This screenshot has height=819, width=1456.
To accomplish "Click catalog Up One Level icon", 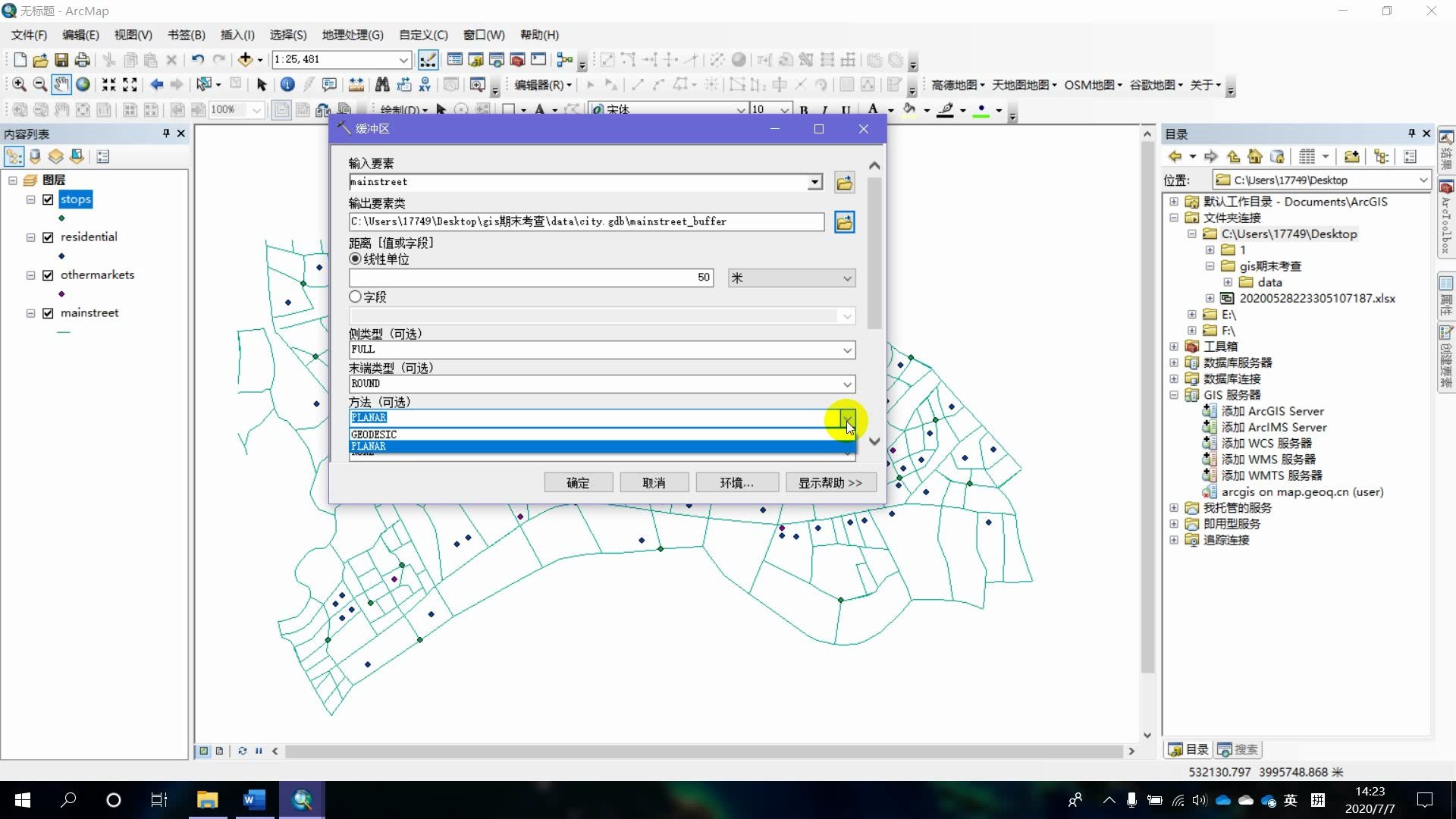I will pyautogui.click(x=1233, y=157).
